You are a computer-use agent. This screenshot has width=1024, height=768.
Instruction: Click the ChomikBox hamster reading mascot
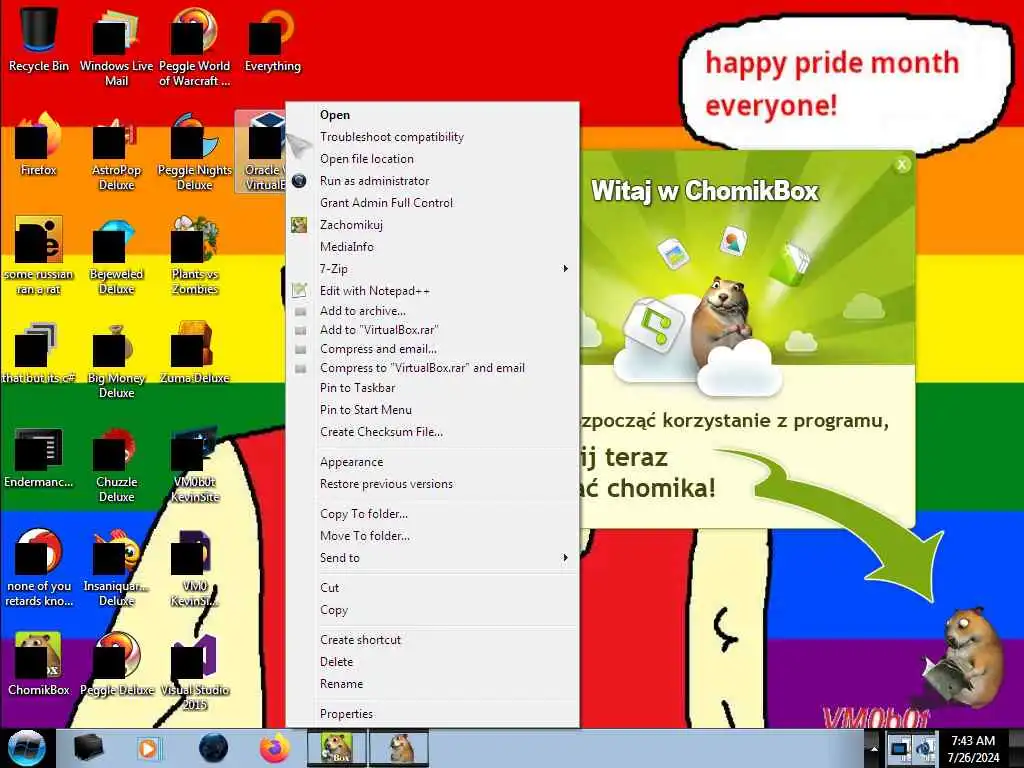pos(965,657)
